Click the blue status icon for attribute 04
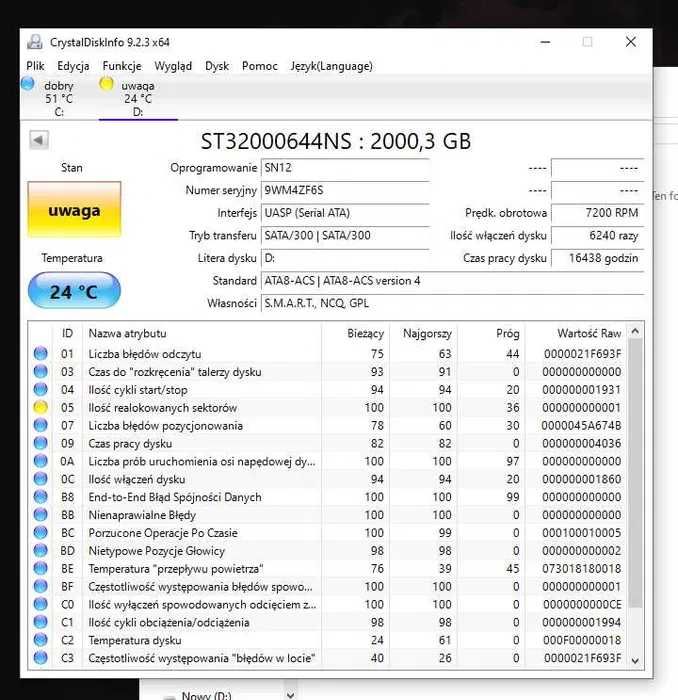Viewport: 678px width, 700px height. (x=41, y=389)
